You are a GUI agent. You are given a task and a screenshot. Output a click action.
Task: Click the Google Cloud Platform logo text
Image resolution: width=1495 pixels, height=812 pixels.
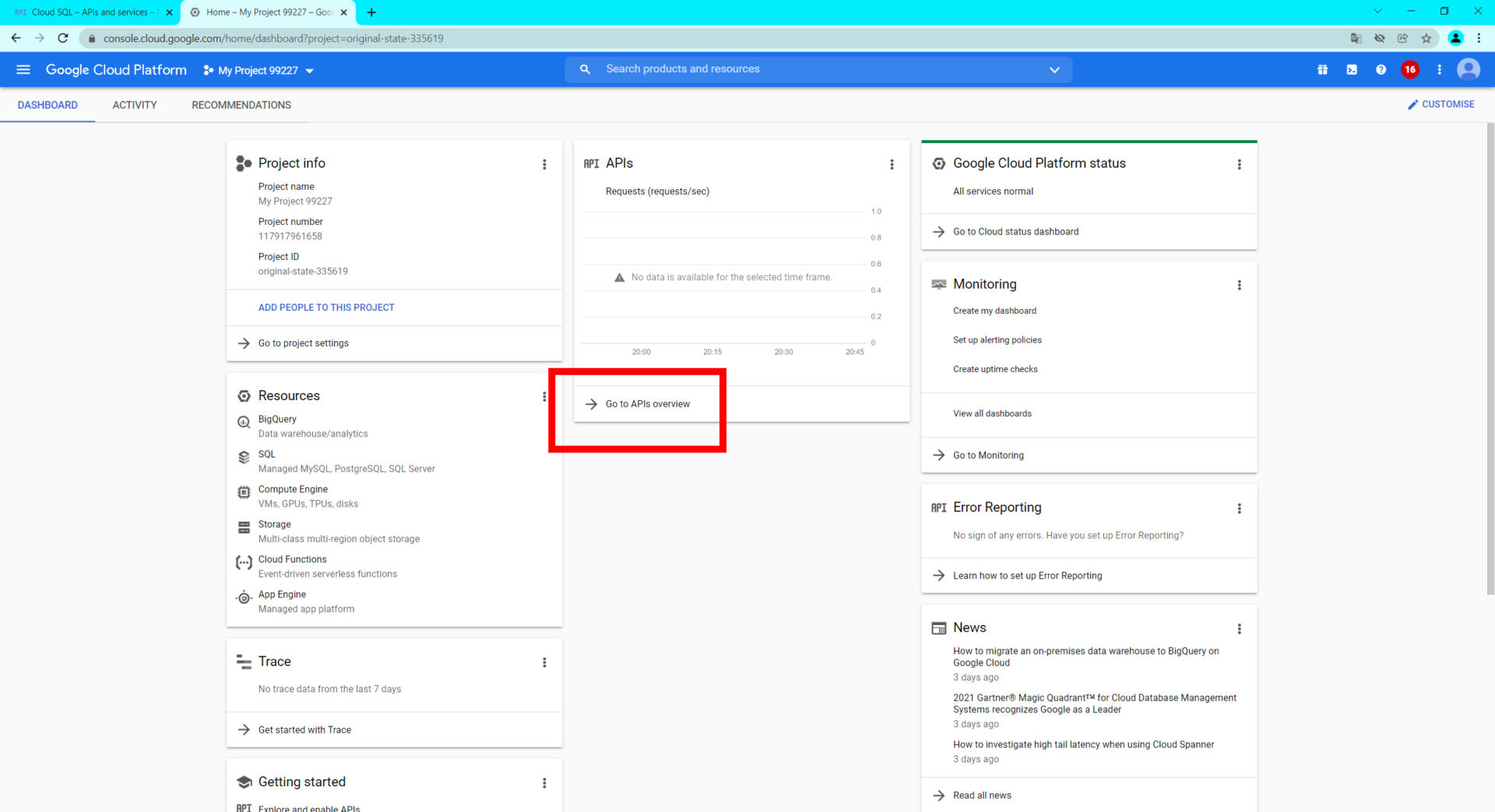coord(116,70)
